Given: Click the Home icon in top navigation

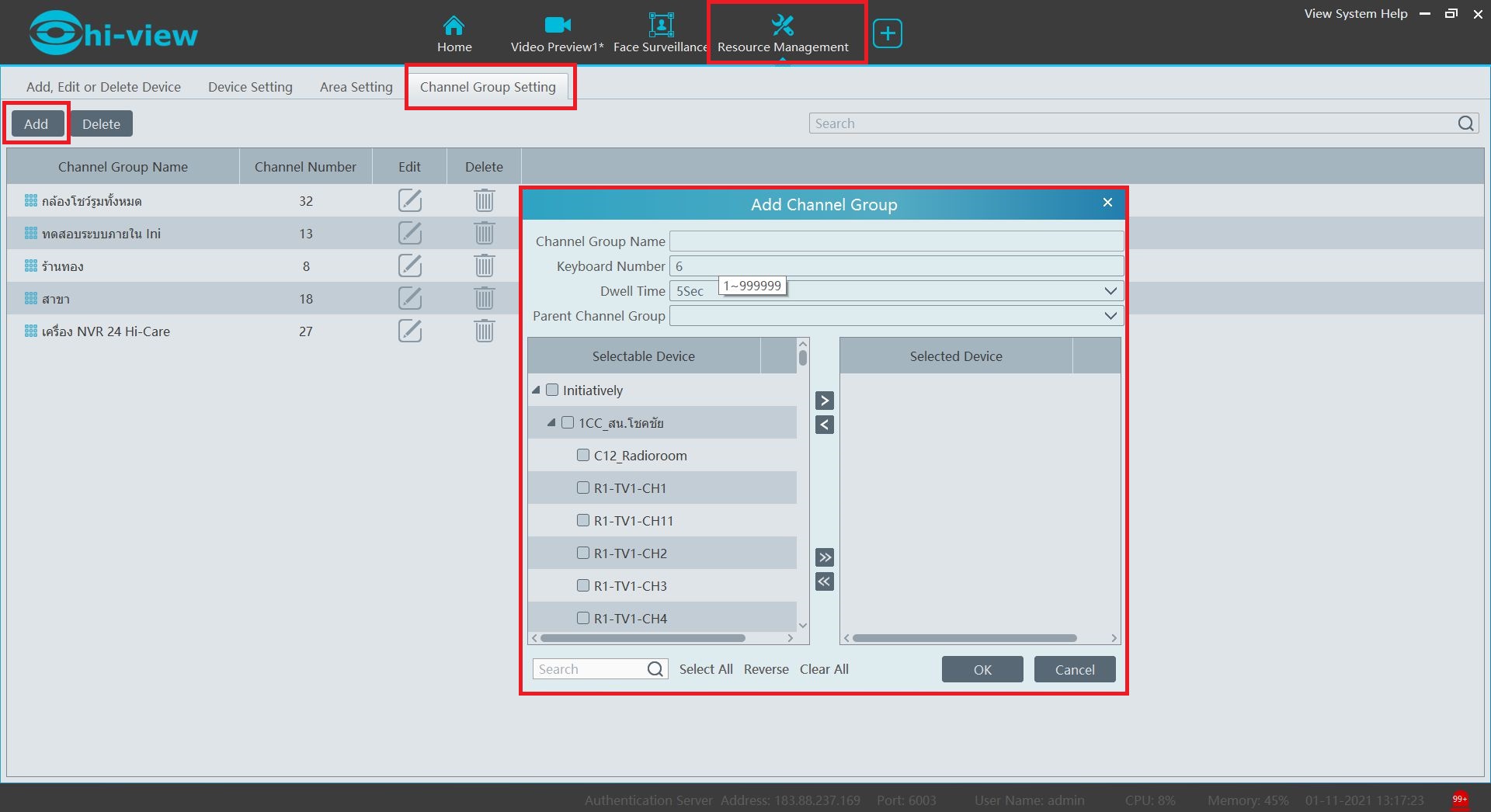Looking at the screenshot, I should (454, 26).
